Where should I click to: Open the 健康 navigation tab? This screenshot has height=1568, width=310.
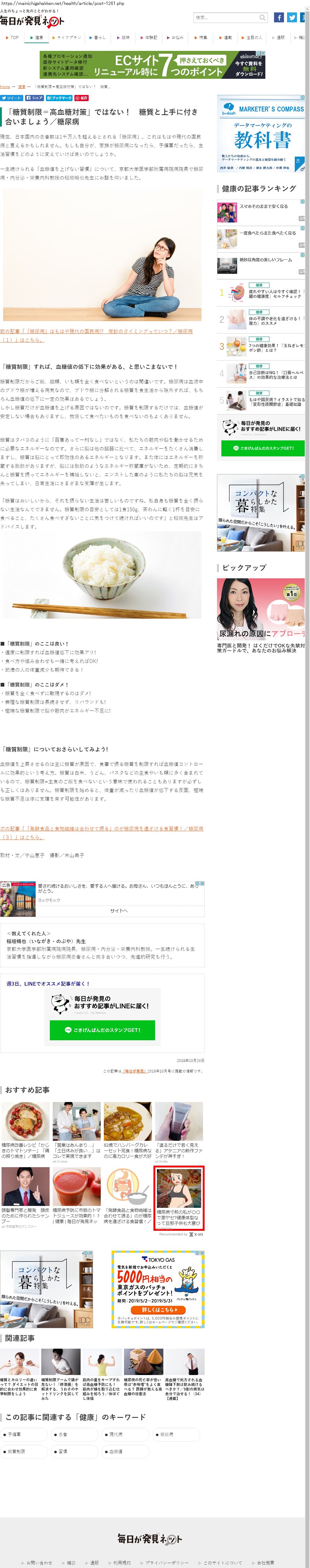coord(38,38)
